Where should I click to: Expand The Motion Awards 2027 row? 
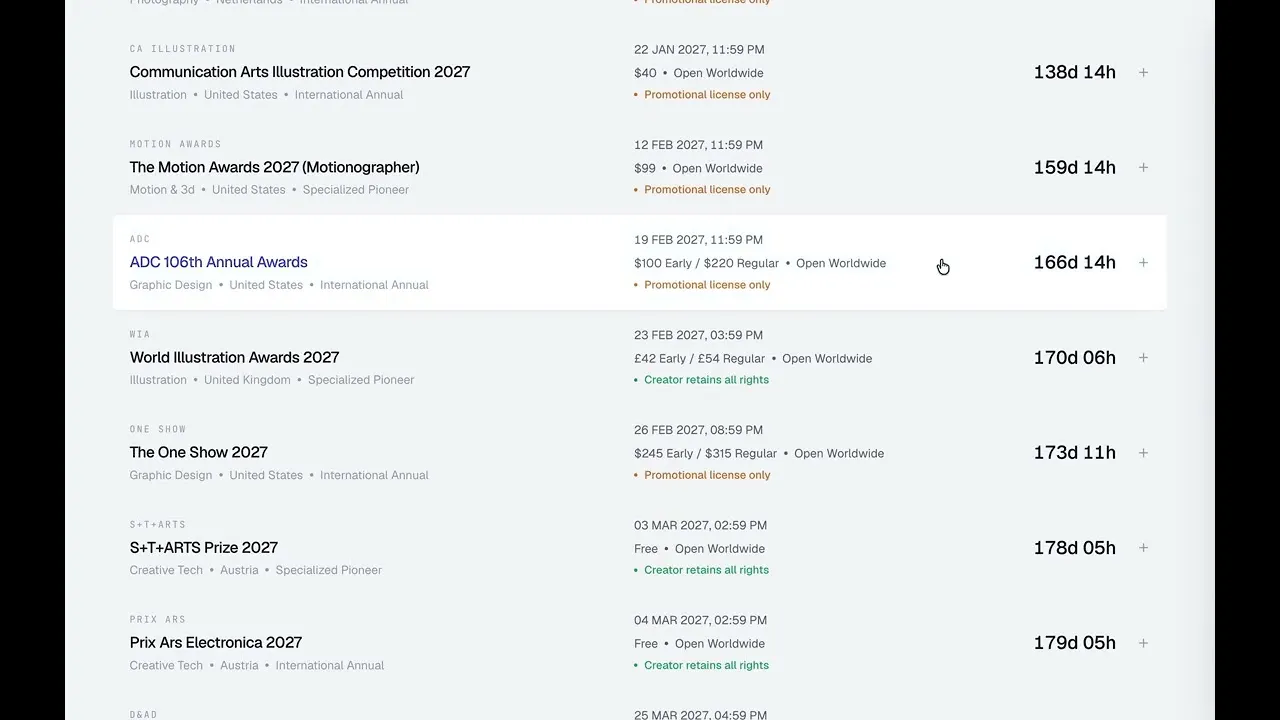pyautogui.click(x=1143, y=167)
